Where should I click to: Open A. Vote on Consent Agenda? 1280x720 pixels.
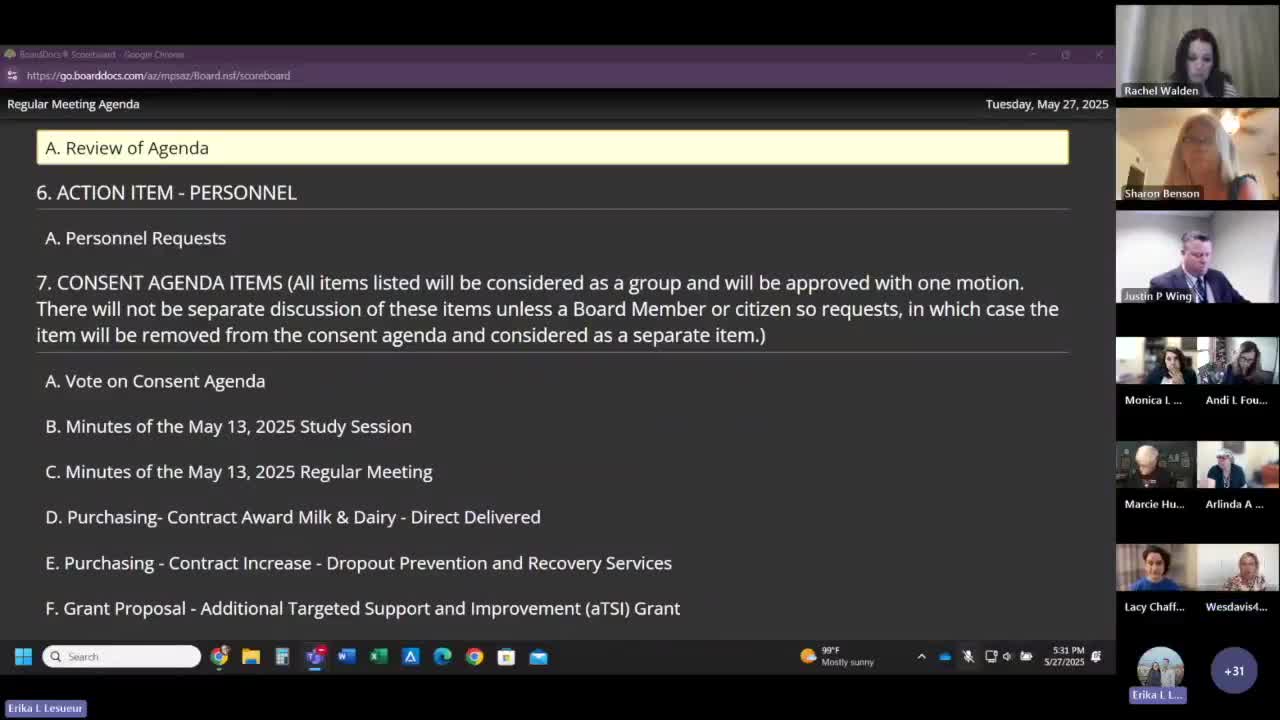(155, 381)
